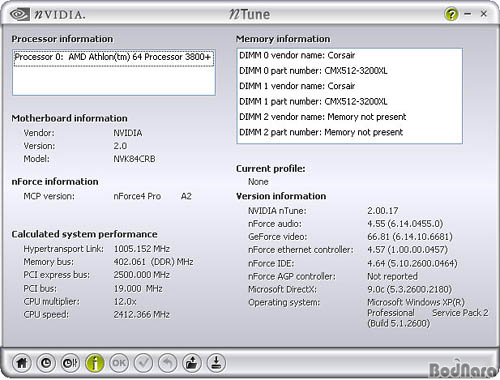The image size is (500, 380).
Task: Select DIMM 1 vendor name Corsair row
Action: (349, 86)
